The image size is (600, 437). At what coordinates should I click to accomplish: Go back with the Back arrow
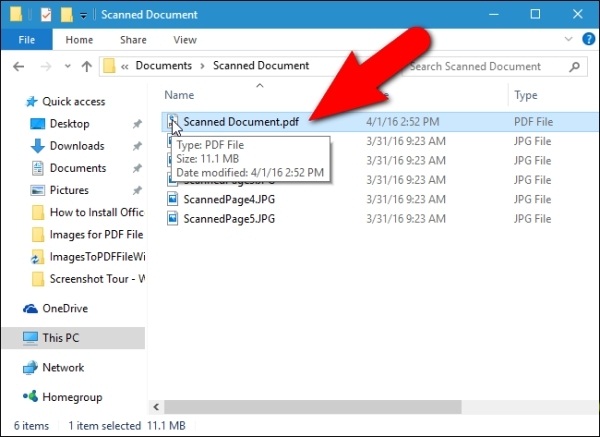tap(19, 66)
